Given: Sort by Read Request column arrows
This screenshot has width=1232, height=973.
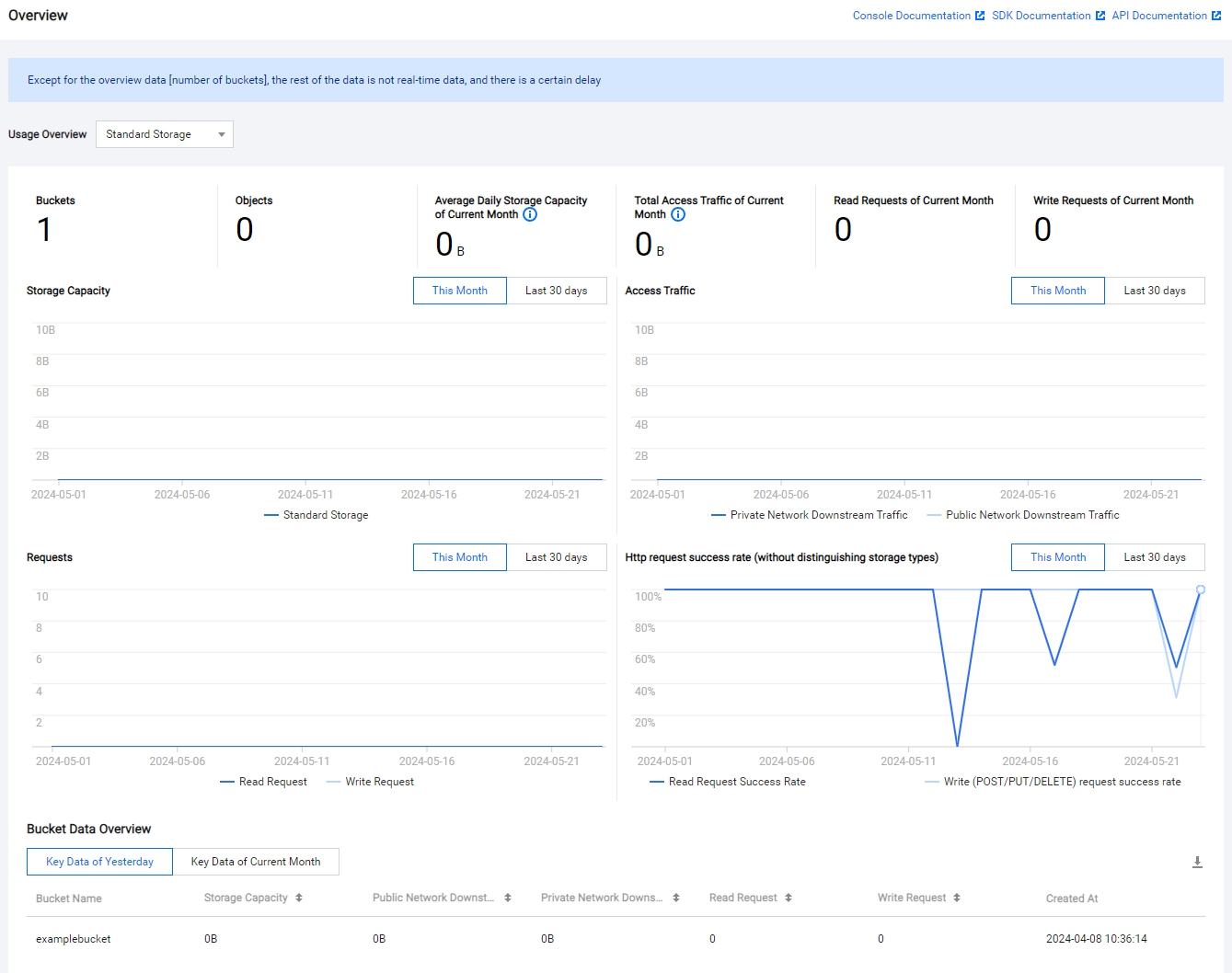Looking at the screenshot, I should point(789,898).
